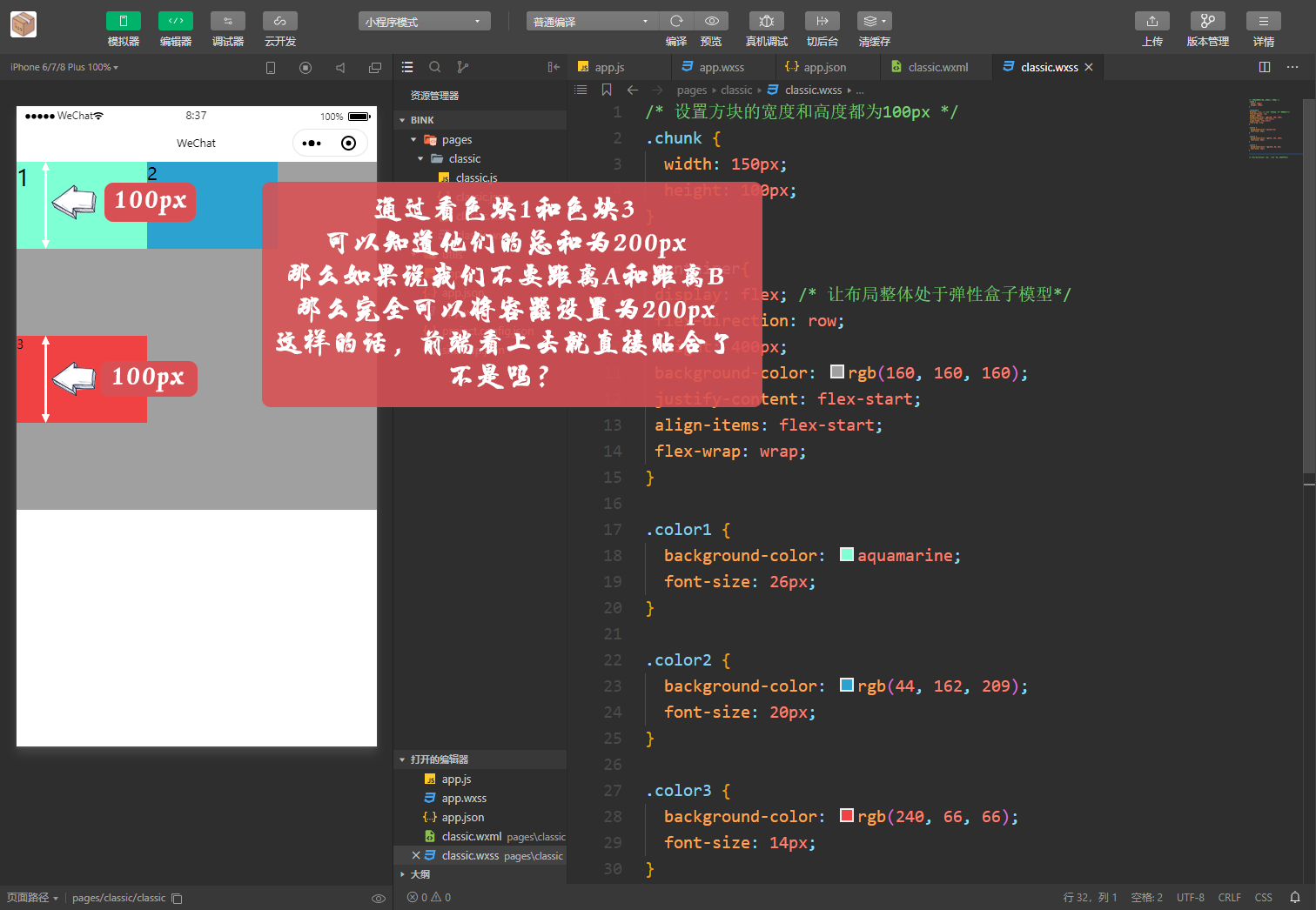The image size is (1316, 910).
Task: Toggle the 模拟器 simulator panel
Action: tap(123, 29)
